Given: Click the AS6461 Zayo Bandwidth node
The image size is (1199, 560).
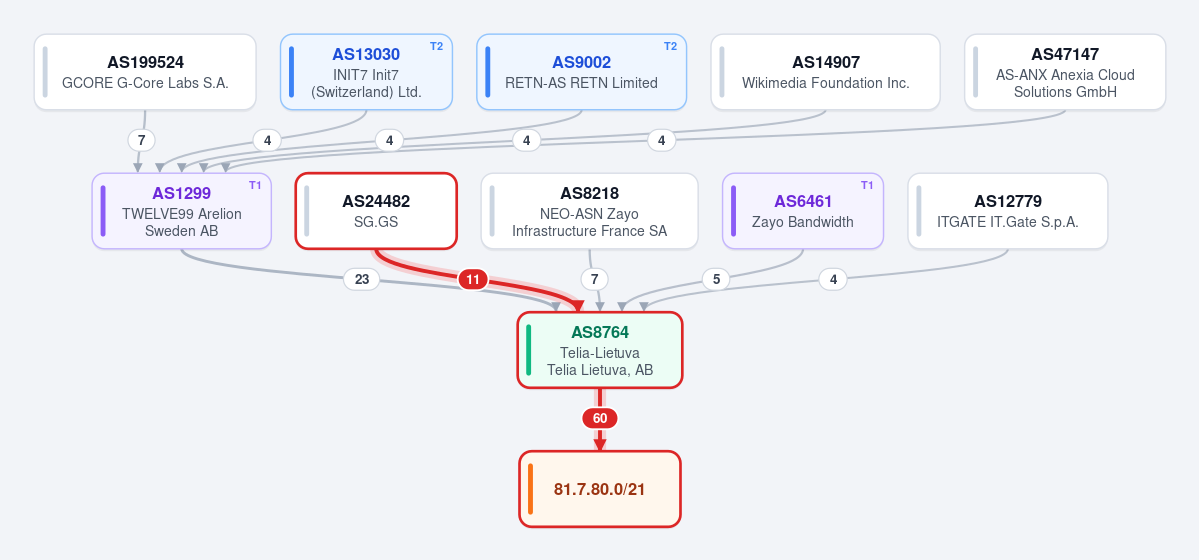Looking at the screenshot, I should [x=803, y=211].
